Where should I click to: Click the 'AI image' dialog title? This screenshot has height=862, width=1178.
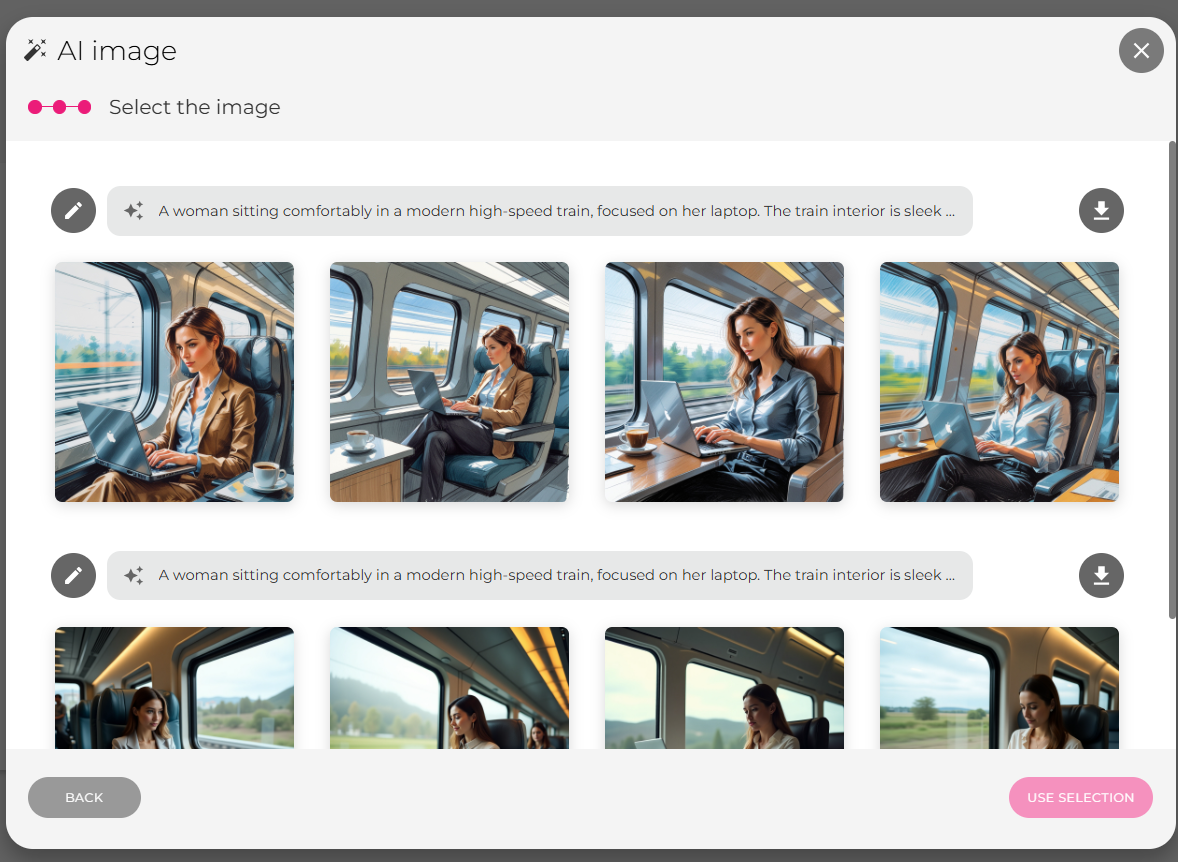[116, 51]
